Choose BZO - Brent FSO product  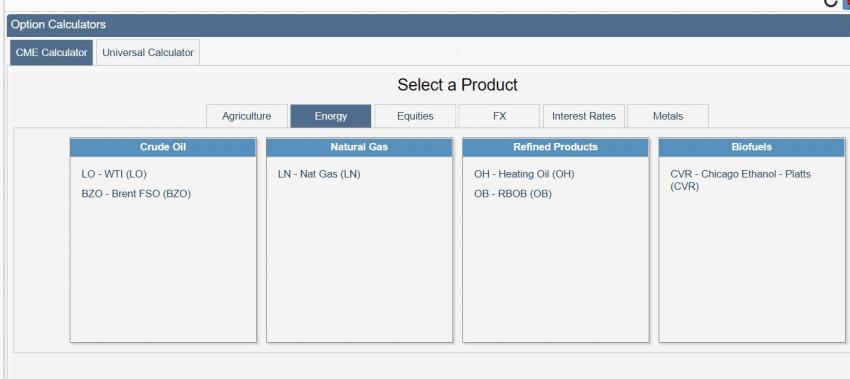pos(136,194)
